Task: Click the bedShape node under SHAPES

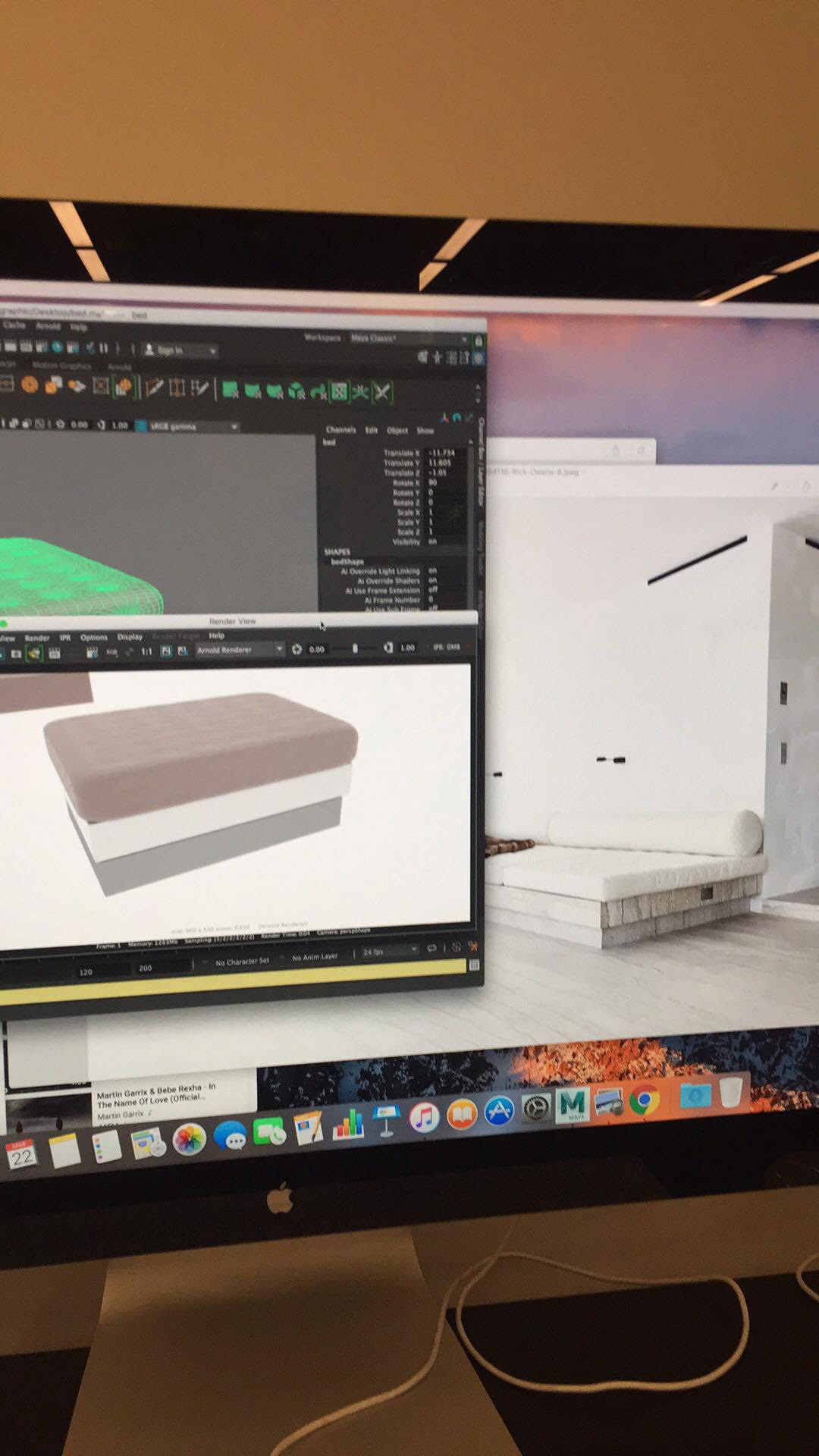Action: [x=347, y=561]
